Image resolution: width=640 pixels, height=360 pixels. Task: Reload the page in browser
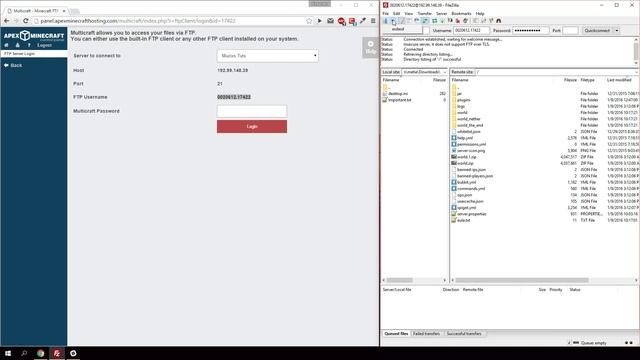[26, 21]
